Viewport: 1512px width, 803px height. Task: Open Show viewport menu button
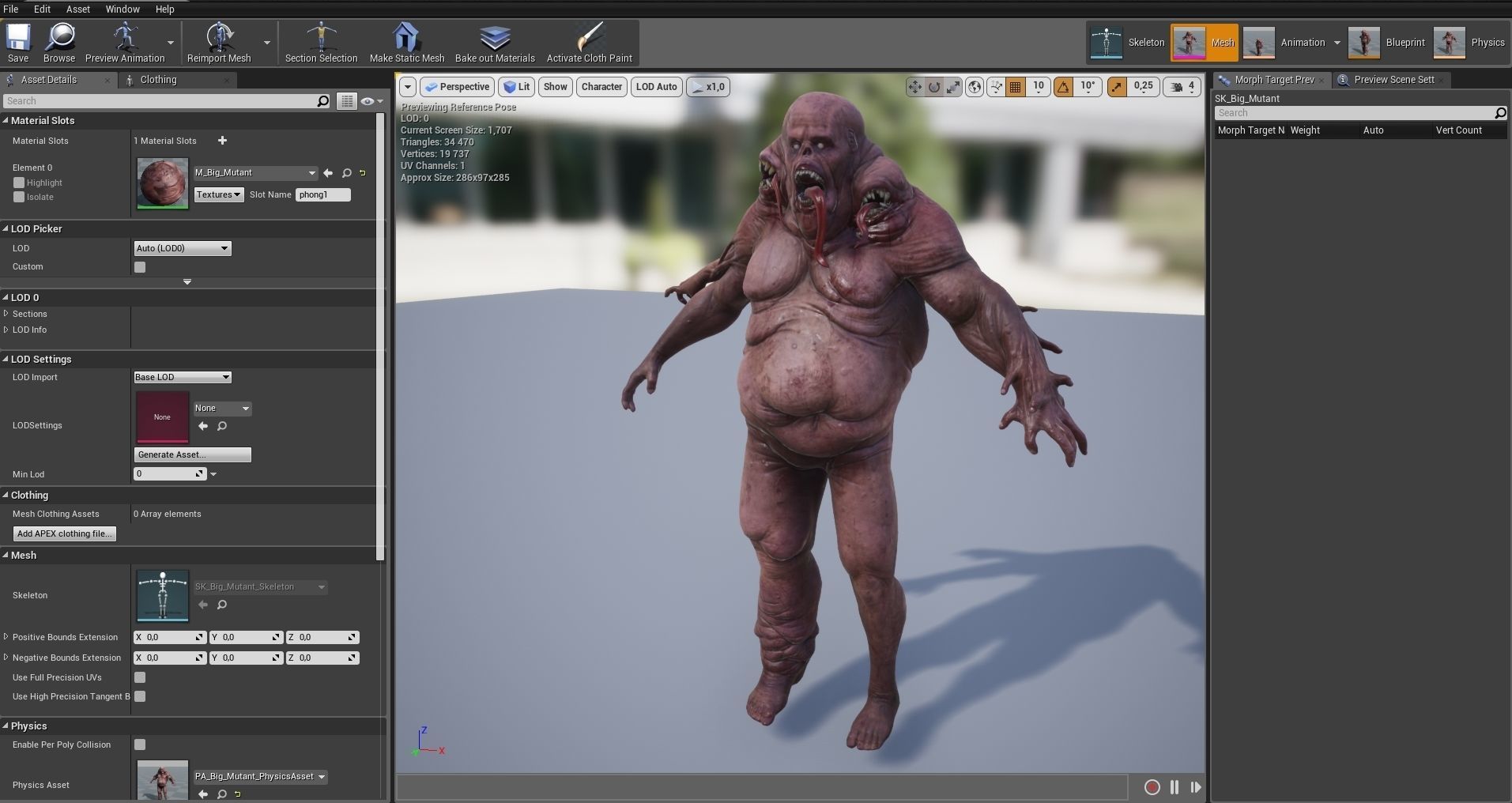(555, 87)
